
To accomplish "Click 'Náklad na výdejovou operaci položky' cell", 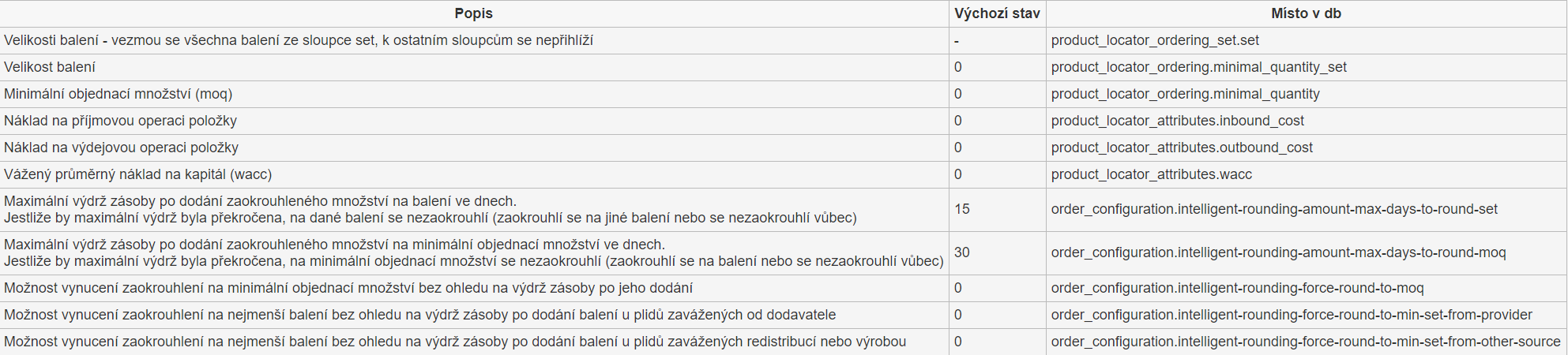I will coord(122,148).
